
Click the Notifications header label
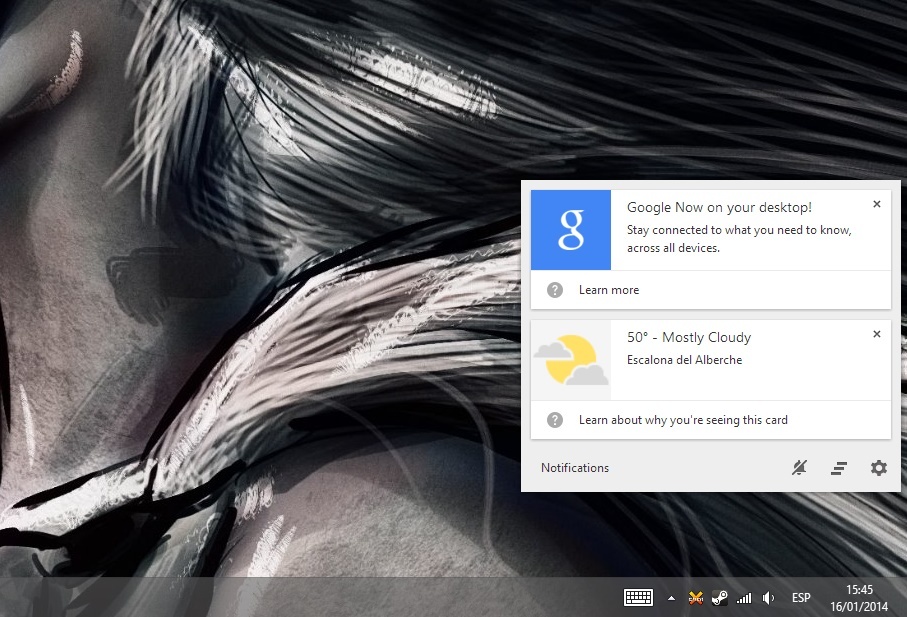tap(575, 467)
